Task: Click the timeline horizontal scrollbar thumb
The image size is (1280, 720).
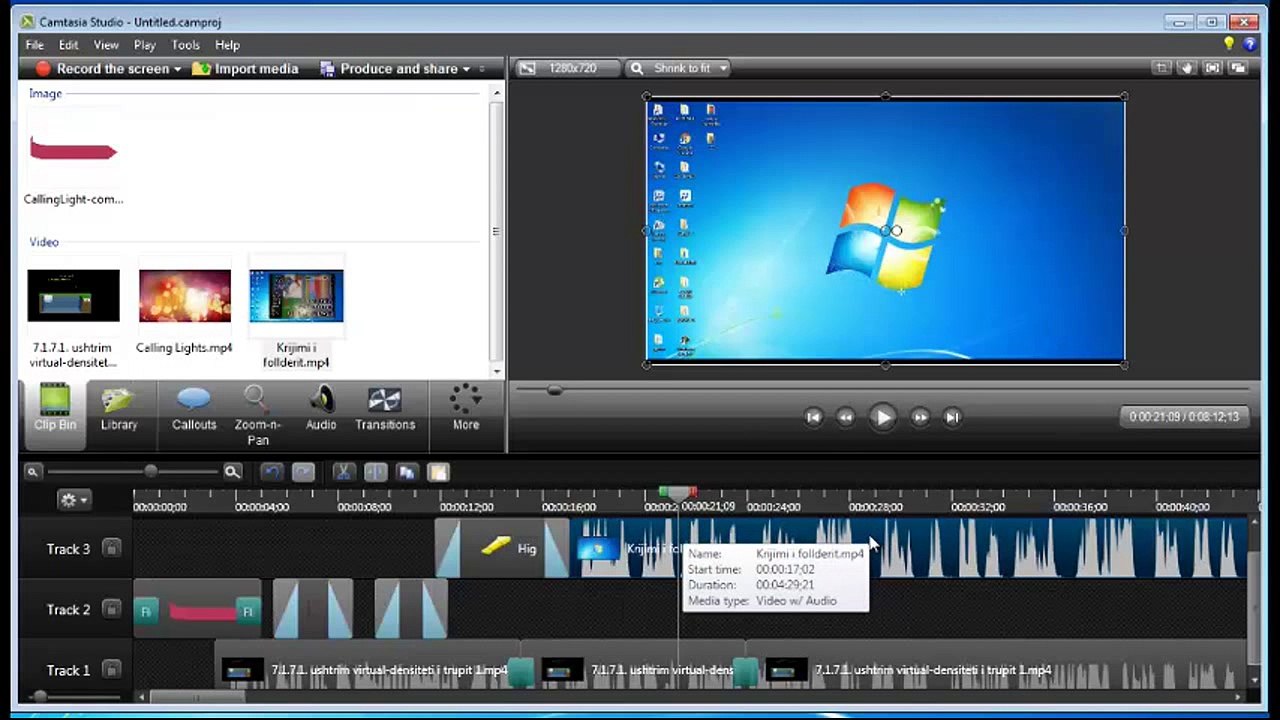Action: pos(196,697)
